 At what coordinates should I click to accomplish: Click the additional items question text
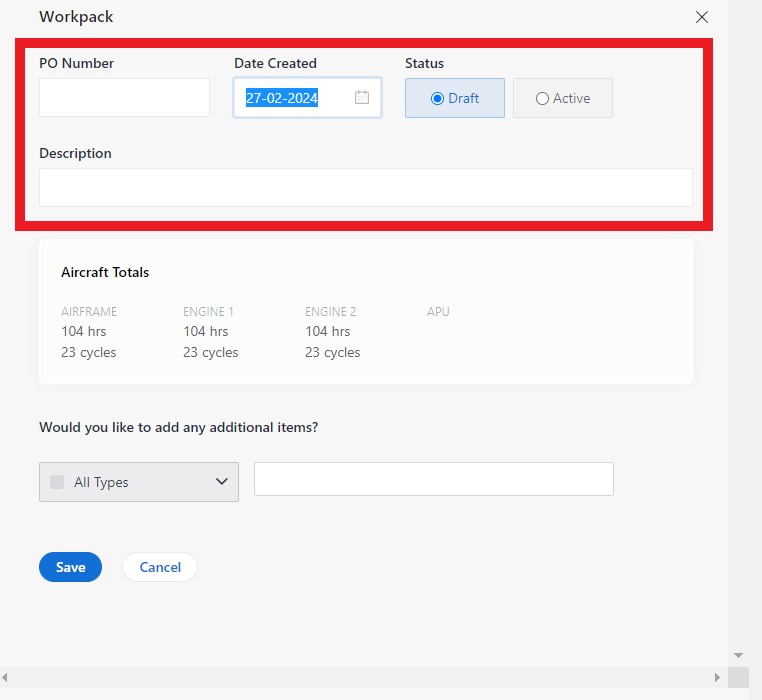coord(178,427)
